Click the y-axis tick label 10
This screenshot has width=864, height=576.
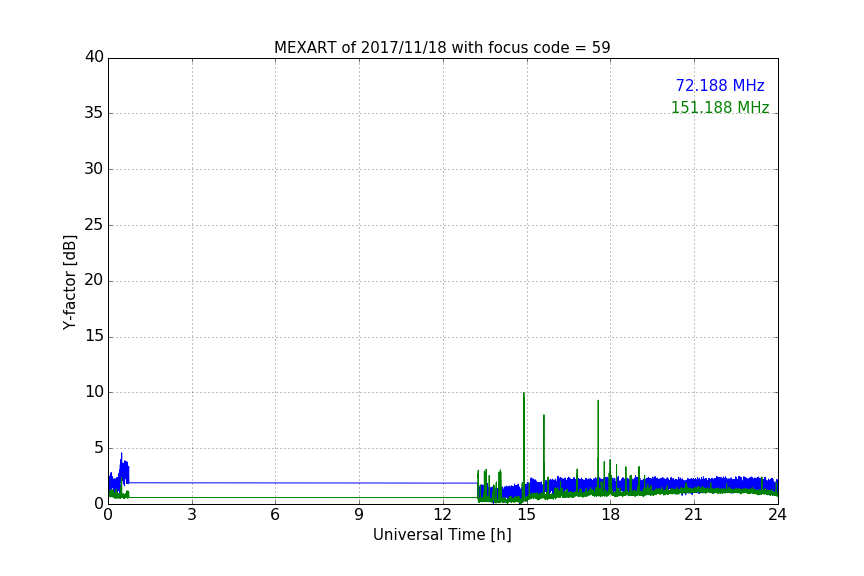coord(94,392)
